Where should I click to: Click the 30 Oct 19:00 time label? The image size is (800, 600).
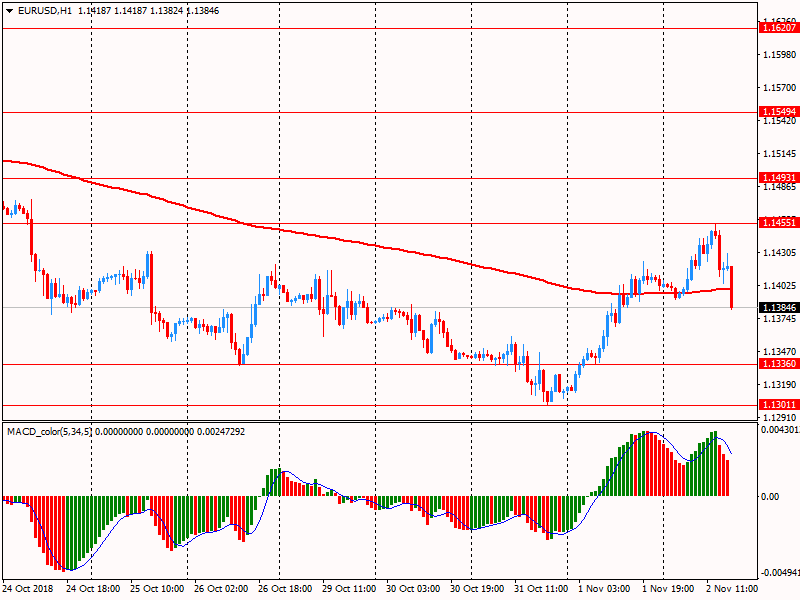pyautogui.click(x=477, y=588)
